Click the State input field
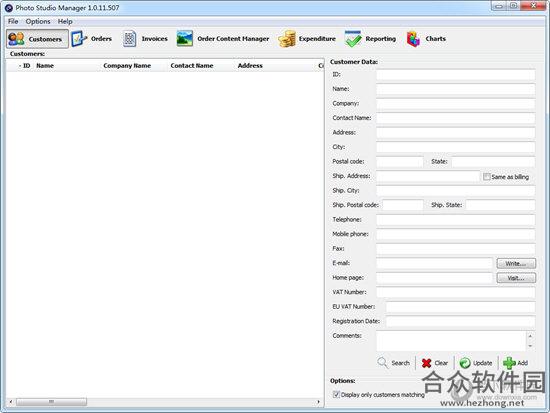 (493, 162)
